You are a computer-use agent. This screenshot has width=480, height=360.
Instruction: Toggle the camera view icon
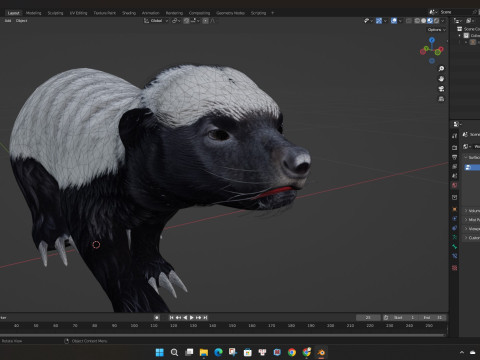click(441, 89)
